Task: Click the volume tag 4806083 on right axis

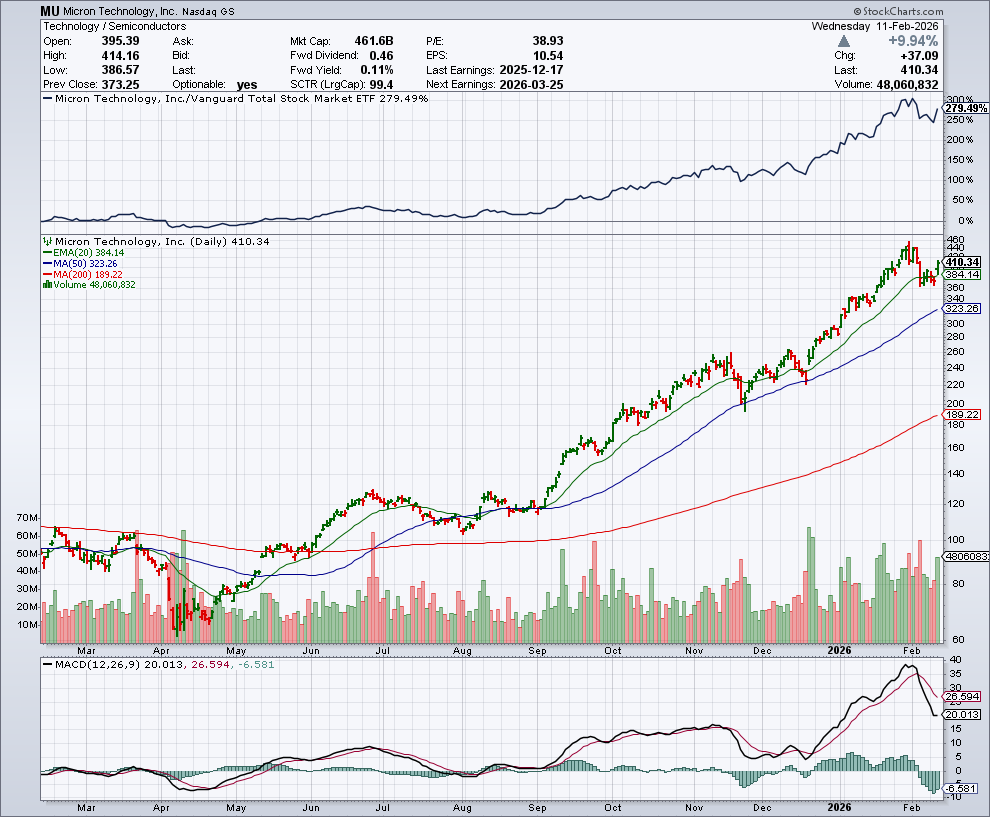Action: [965, 557]
